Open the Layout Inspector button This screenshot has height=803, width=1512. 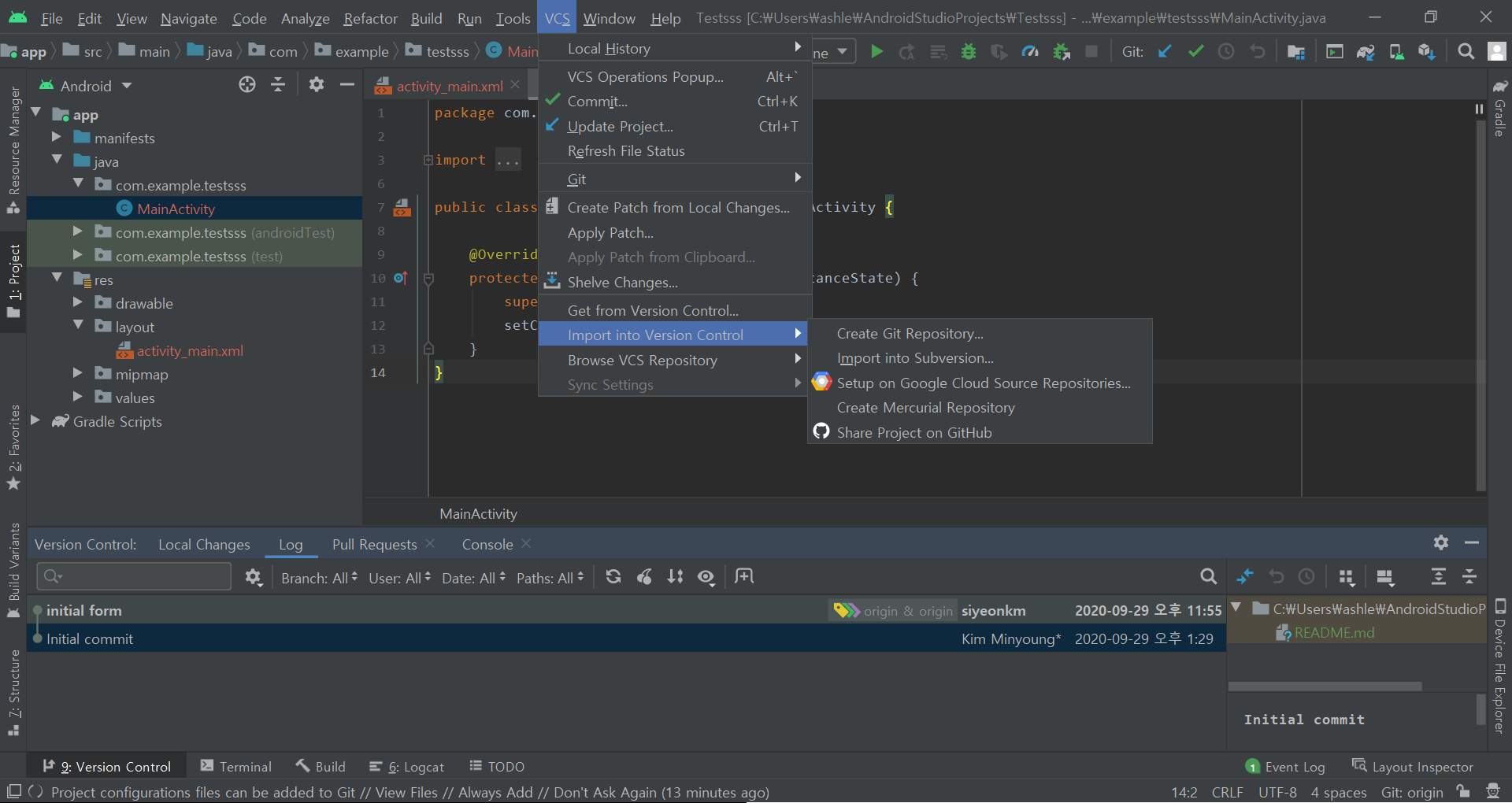click(x=1413, y=766)
